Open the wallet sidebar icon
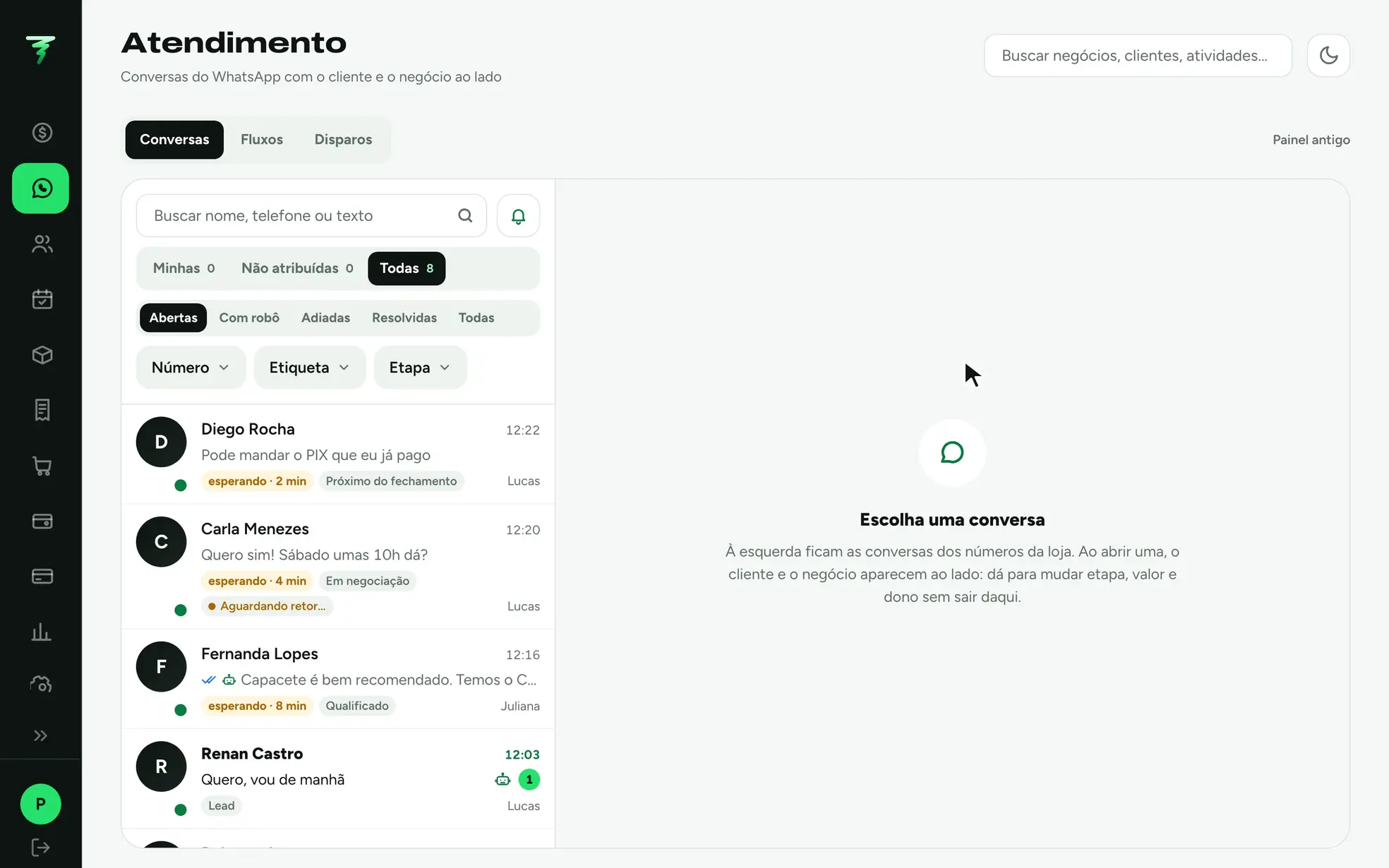The height and width of the screenshot is (868, 1389). [42, 522]
